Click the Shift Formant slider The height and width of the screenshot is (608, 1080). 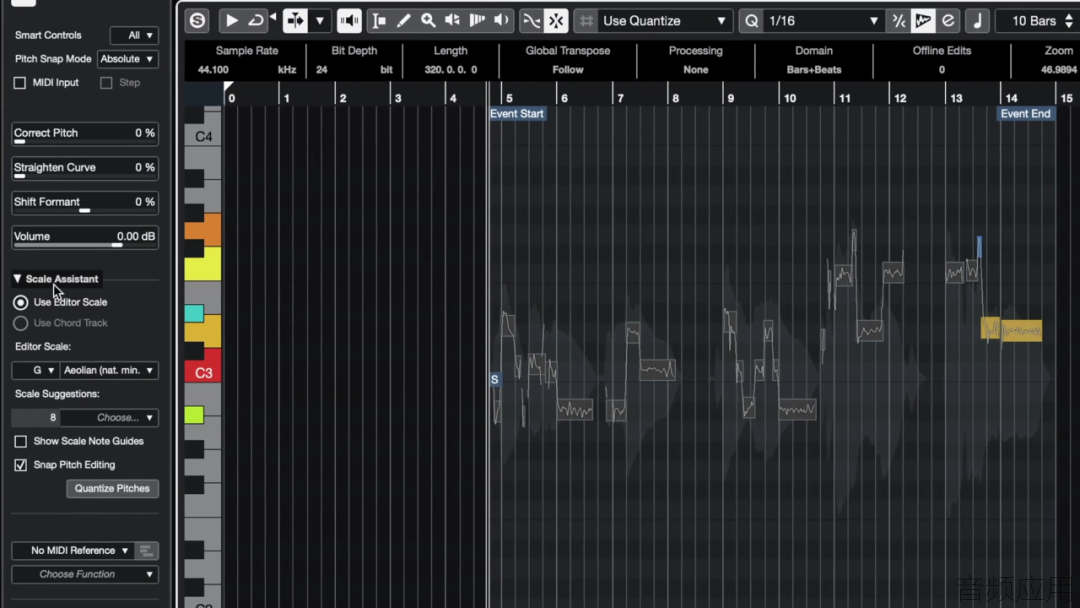(x=85, y=202)
